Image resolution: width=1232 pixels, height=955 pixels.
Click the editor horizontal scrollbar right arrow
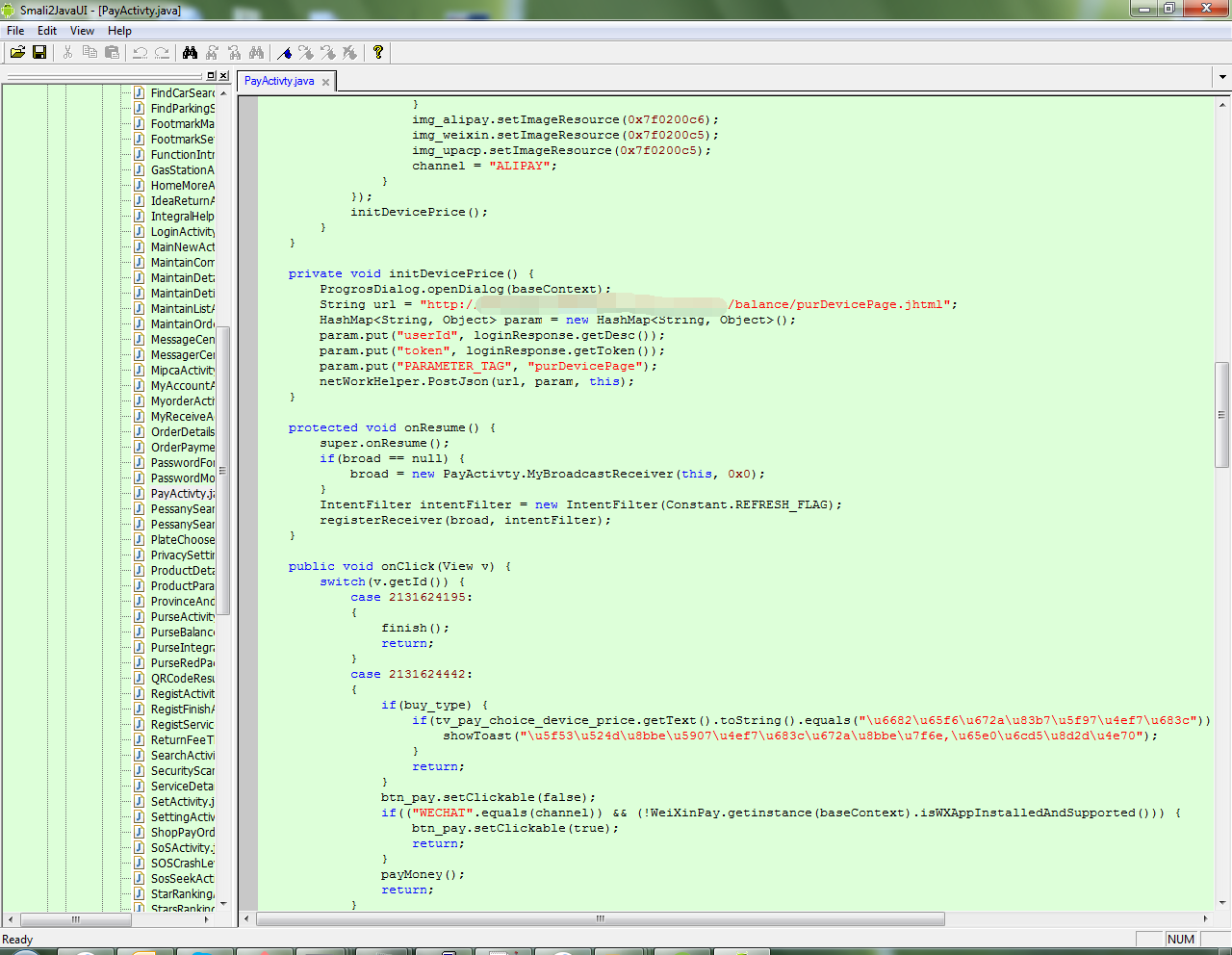point(1205,919)
